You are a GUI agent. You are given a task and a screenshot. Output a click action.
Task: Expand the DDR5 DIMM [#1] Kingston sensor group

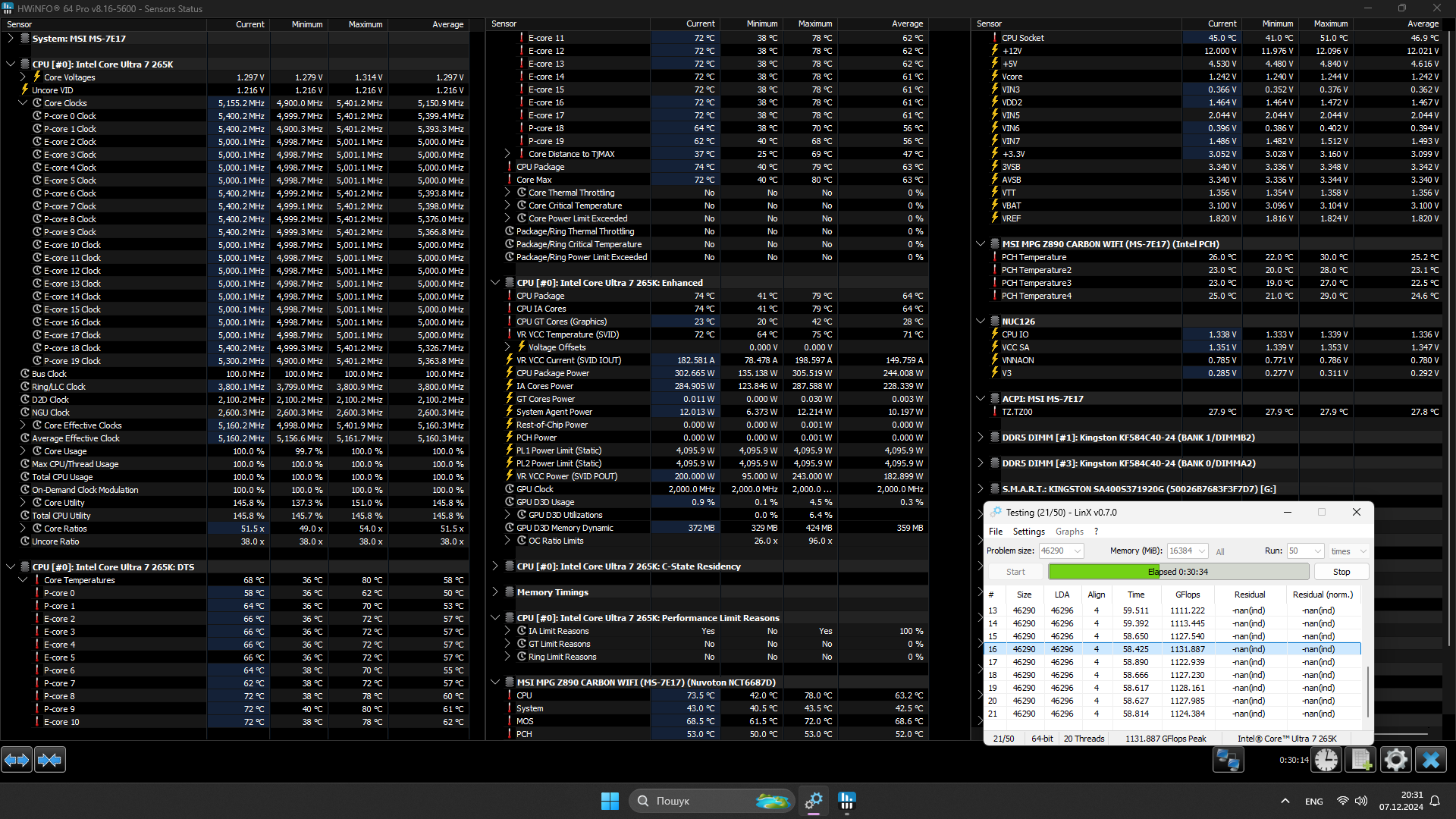(981, 438)
